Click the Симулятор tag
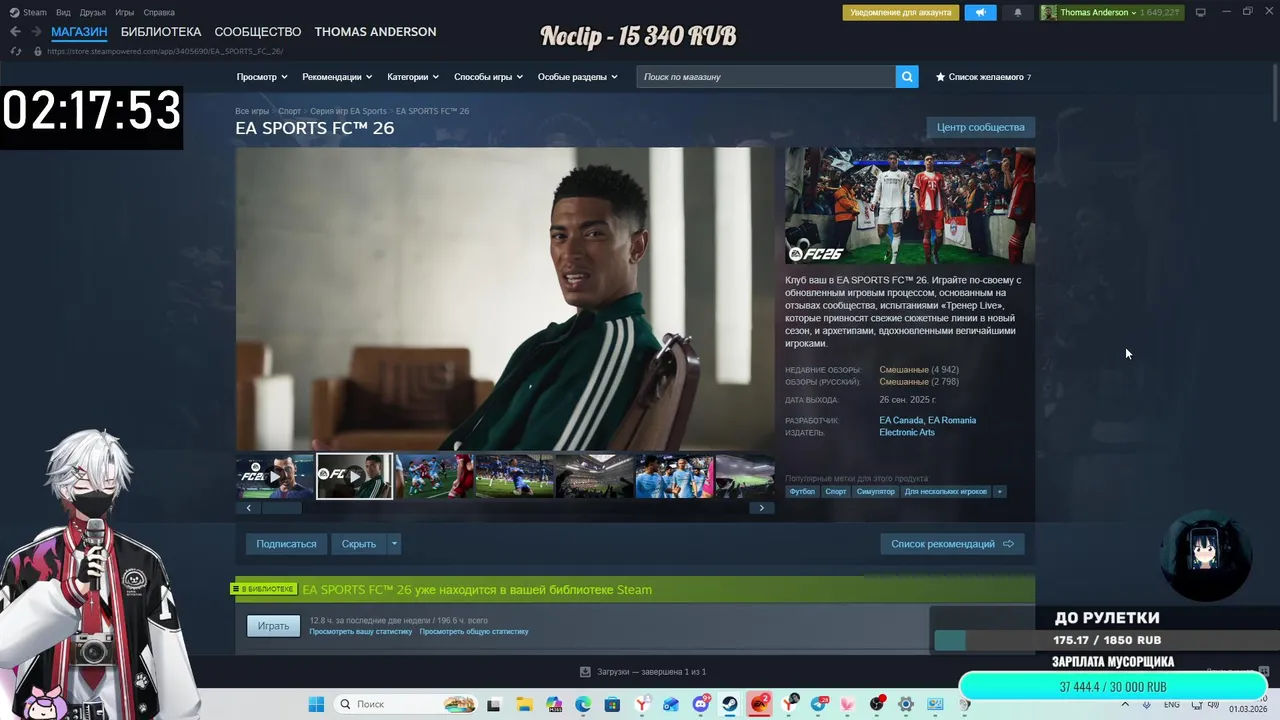This screenshot has width=1280, height=720. point(875,492)
